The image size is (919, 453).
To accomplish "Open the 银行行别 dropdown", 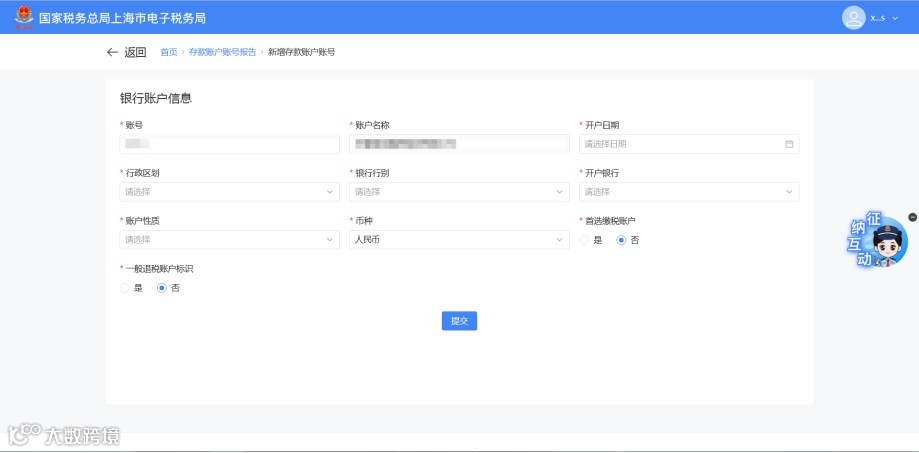I will click(x=460, y=192).
